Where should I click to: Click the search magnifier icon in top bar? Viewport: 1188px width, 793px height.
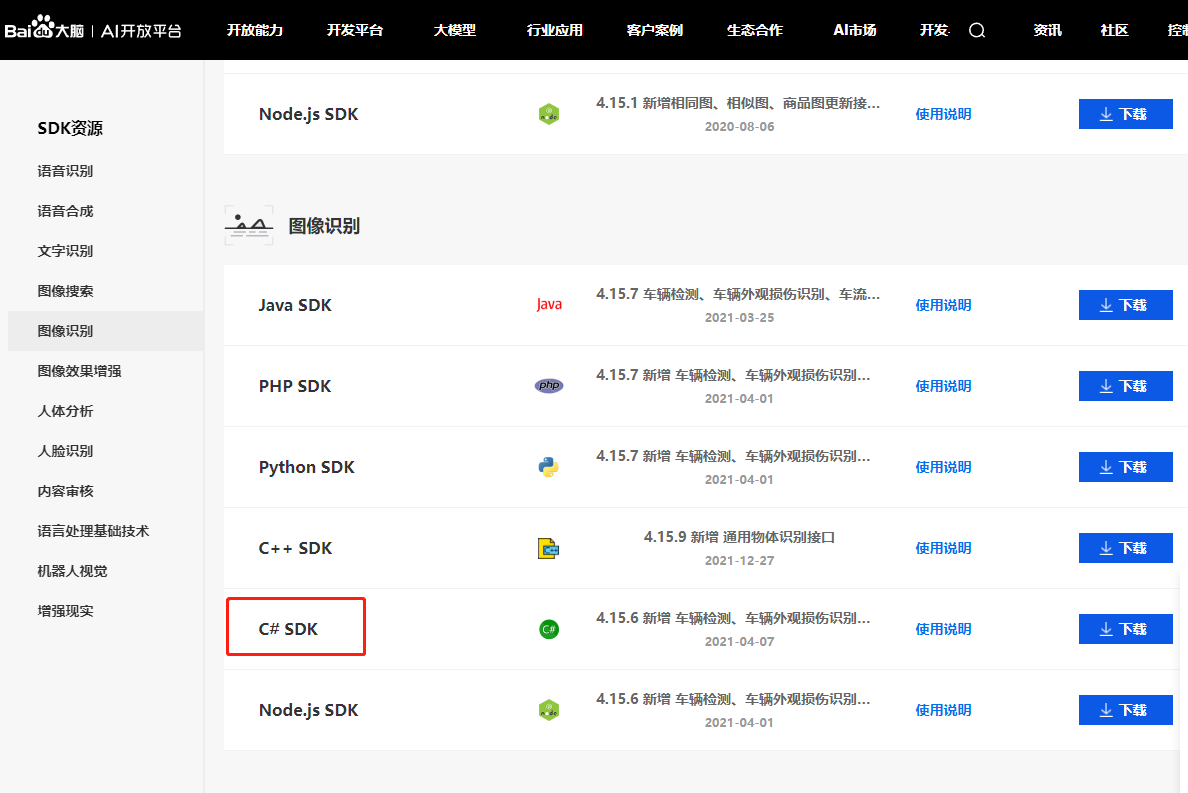(977, 30)
